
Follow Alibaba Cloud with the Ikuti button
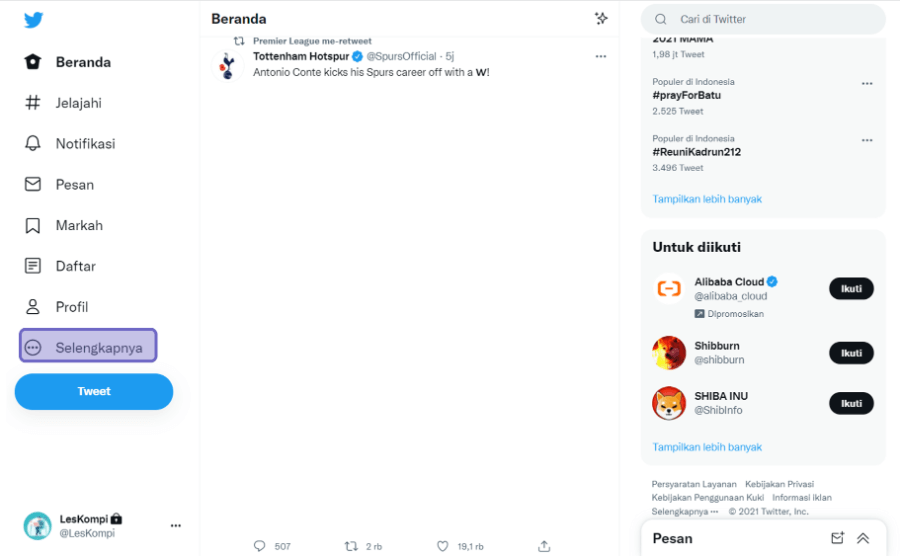pos(851,289)
